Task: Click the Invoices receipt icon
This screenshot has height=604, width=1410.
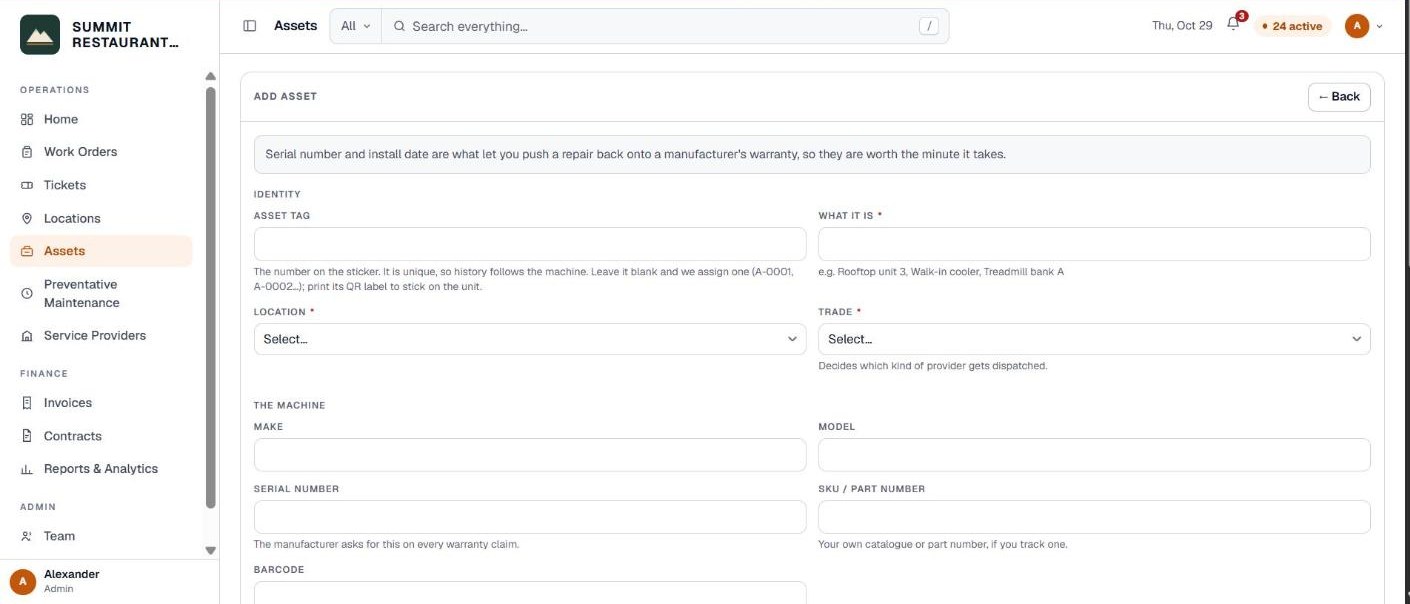Action: 27,403
